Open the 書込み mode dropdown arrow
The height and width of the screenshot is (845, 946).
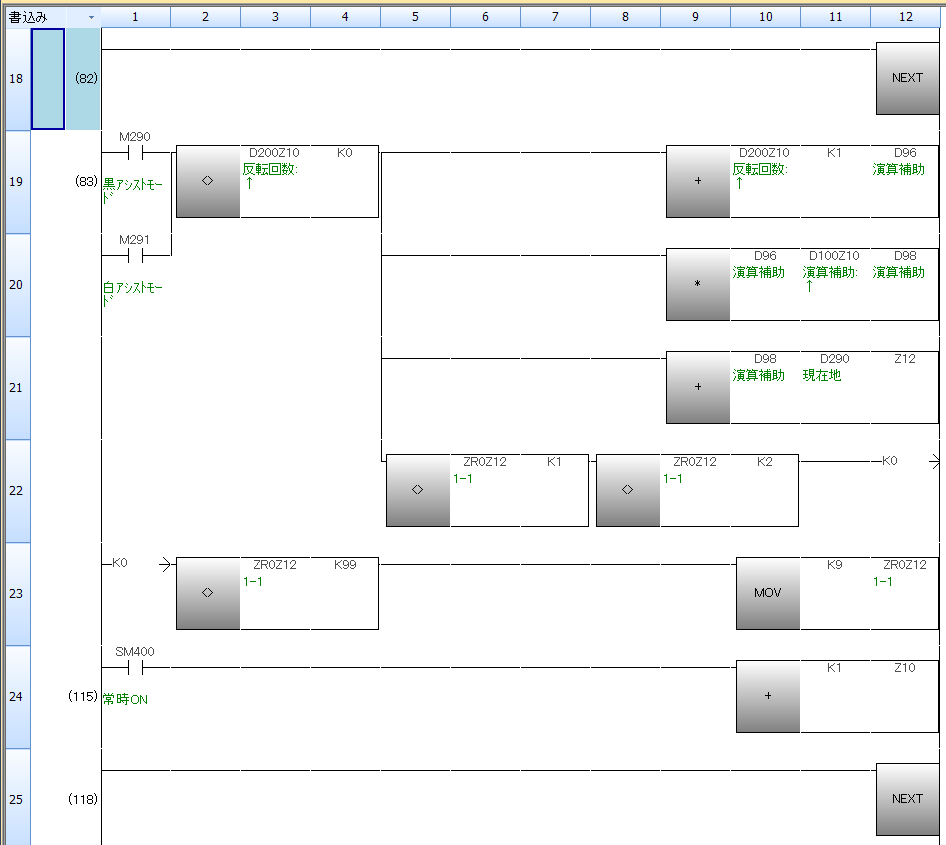91,17
